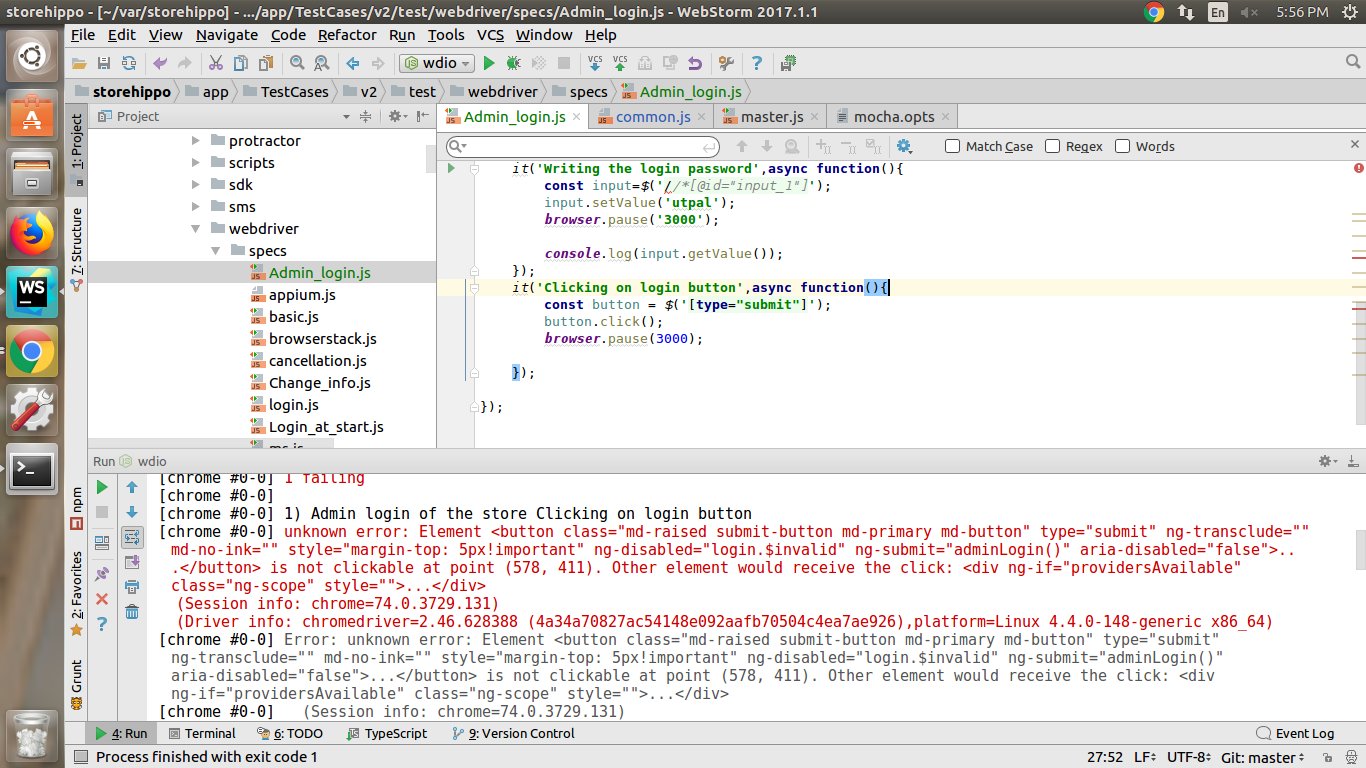Update project via VCS down-arrow icon
This screenshot has width=1366, height=768.
[x=594, y=62]
